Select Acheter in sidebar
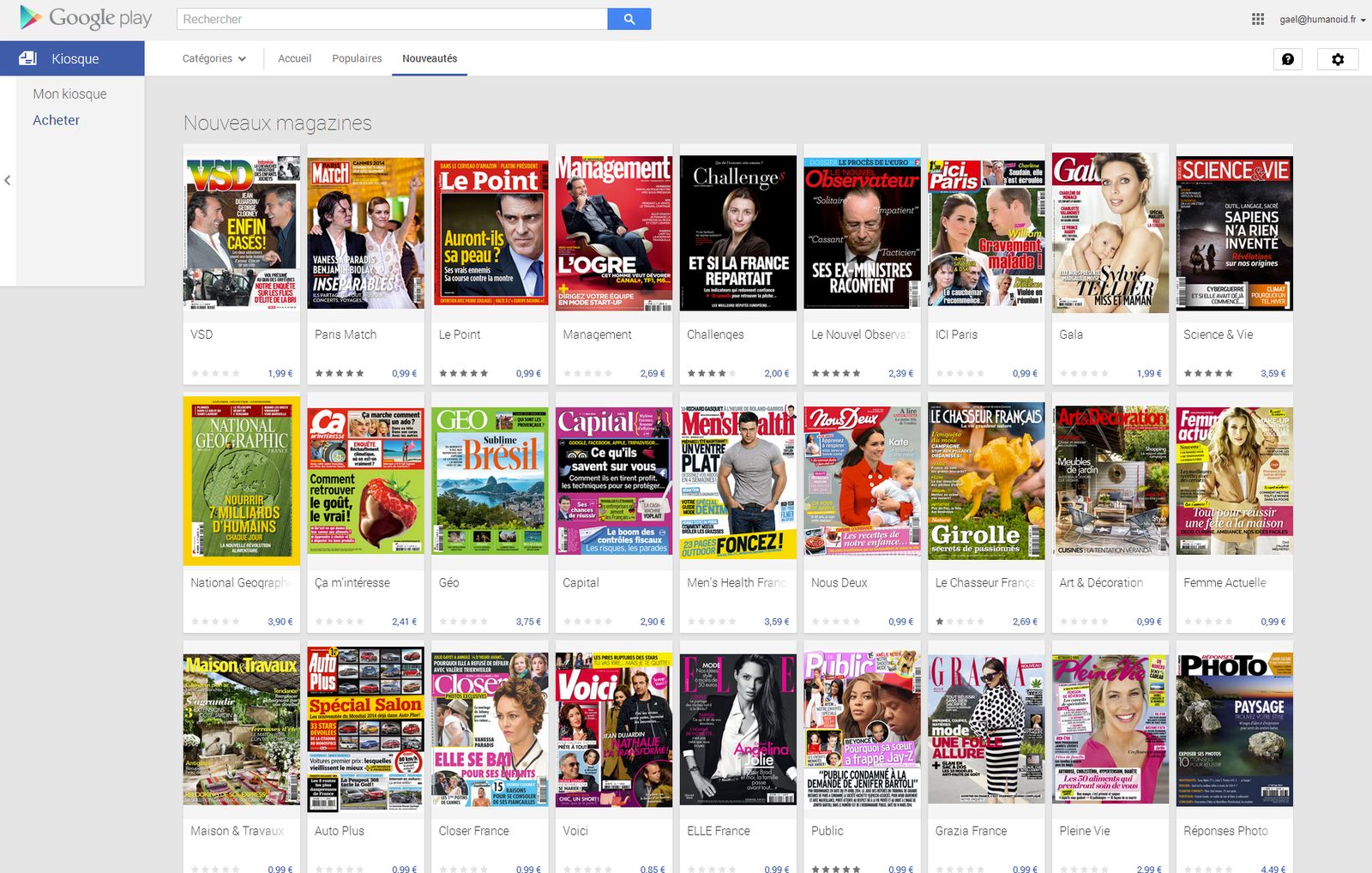Image resolution: width=1372 pixels, height=873 pixels. click(57, 120)
